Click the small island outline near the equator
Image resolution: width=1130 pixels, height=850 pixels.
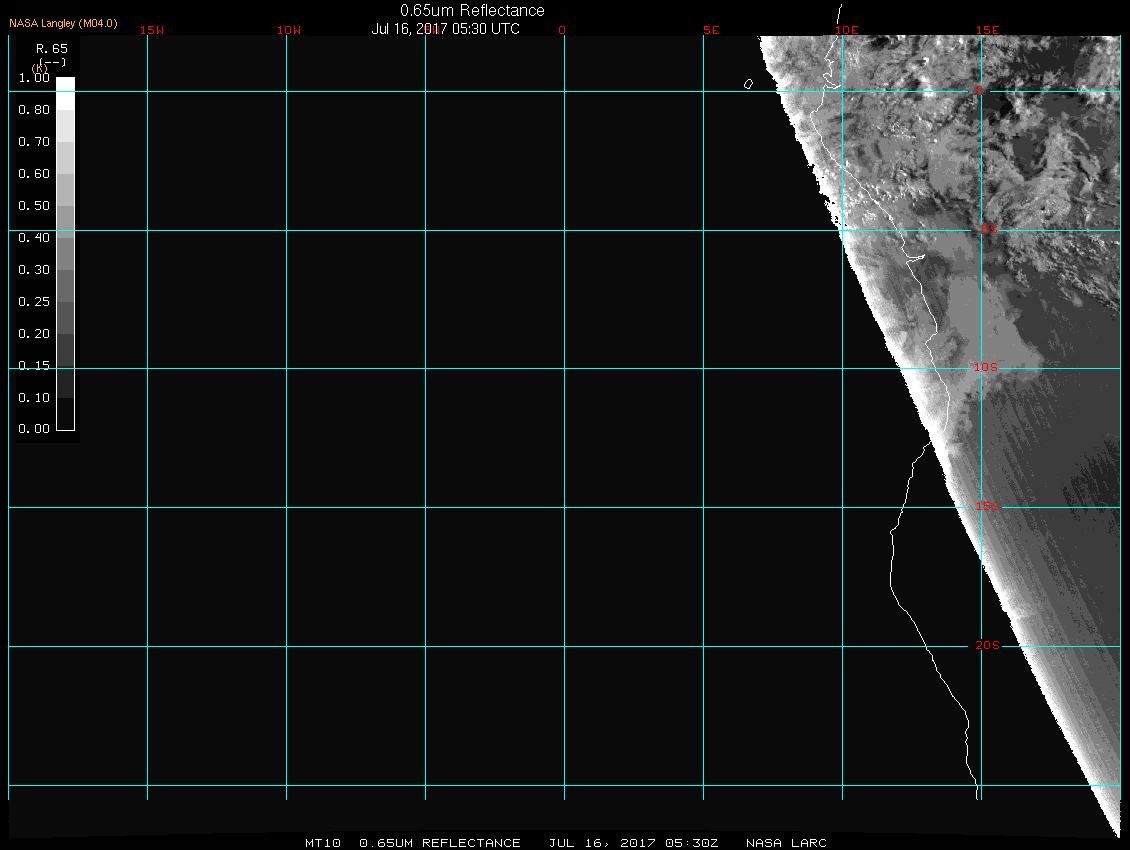(x=748, y=84)
